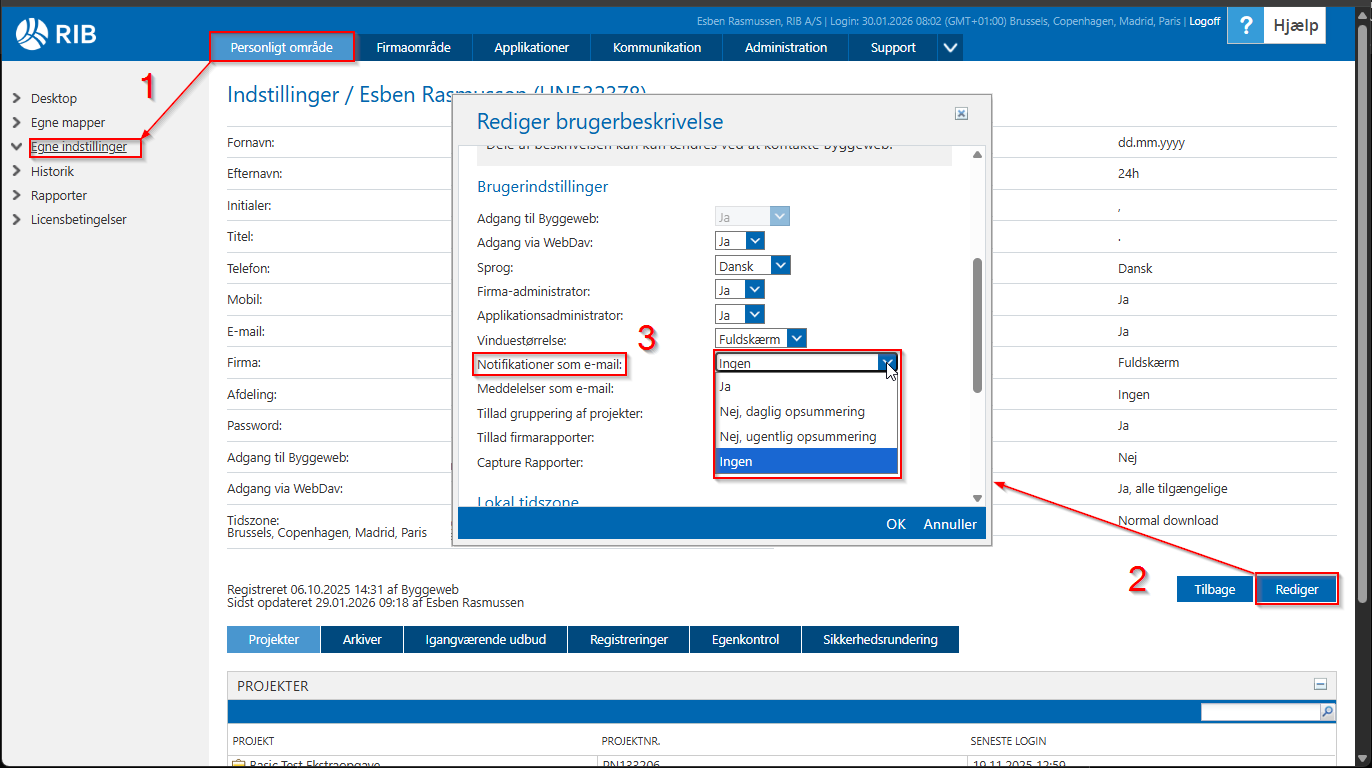Go to the Administration tab
The image size is (1372, 768).
[x=786, y=47]
